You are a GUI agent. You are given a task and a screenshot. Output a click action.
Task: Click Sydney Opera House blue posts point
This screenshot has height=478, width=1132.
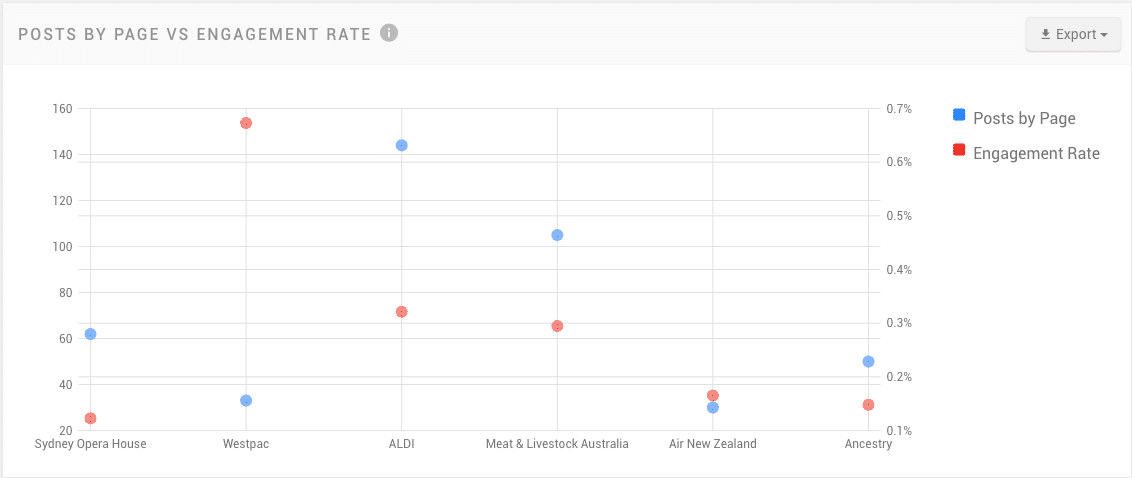pos(91,334)
